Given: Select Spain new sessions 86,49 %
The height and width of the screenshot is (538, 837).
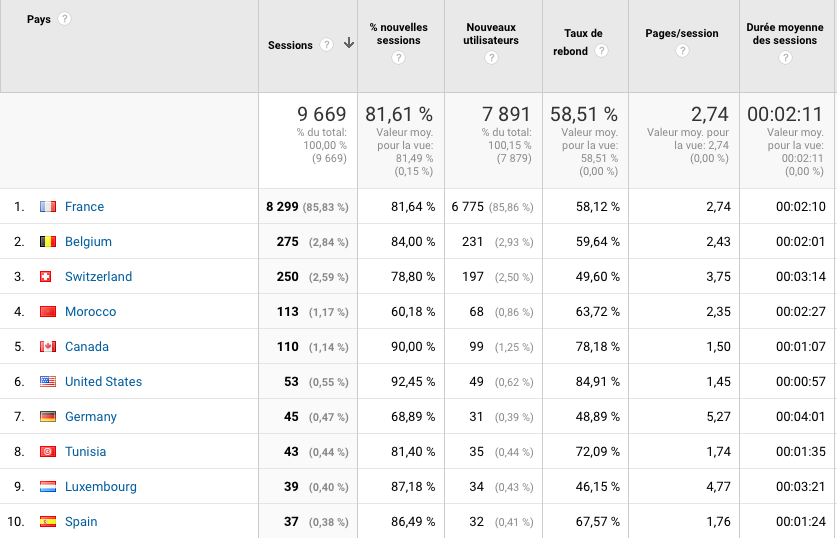Looking at the screenshot, I should 413,521.
